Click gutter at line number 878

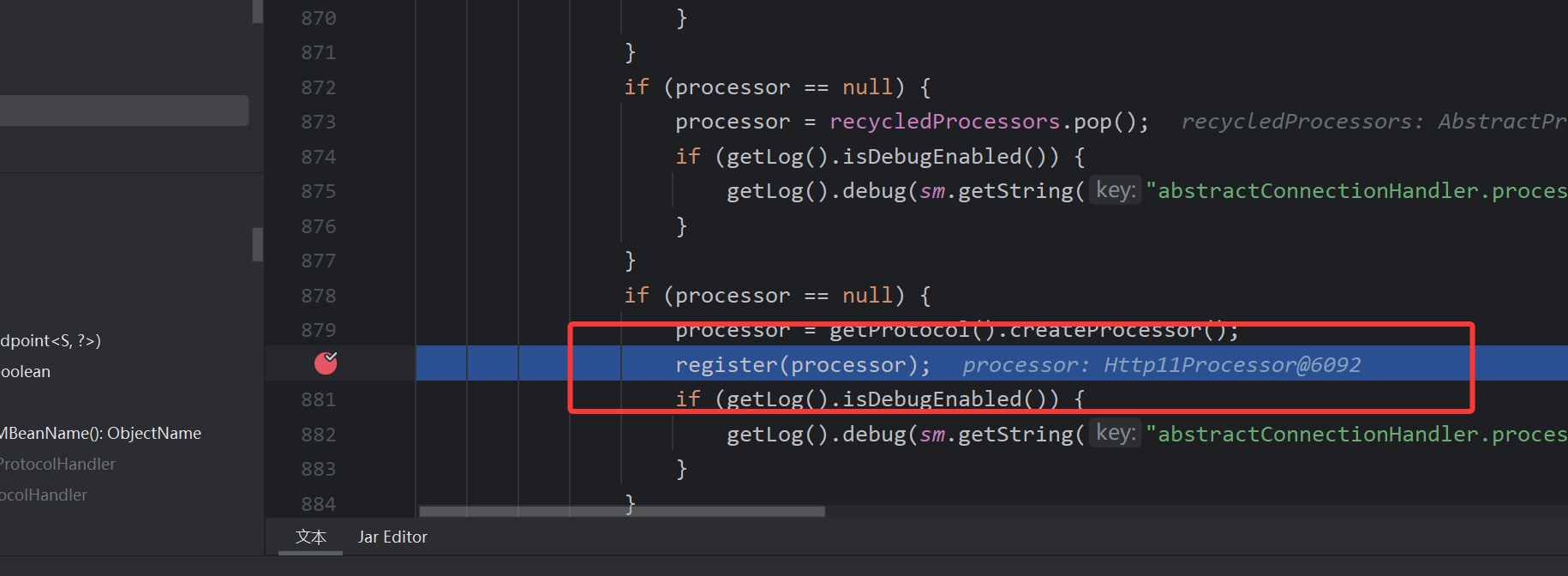pos(318,296)
